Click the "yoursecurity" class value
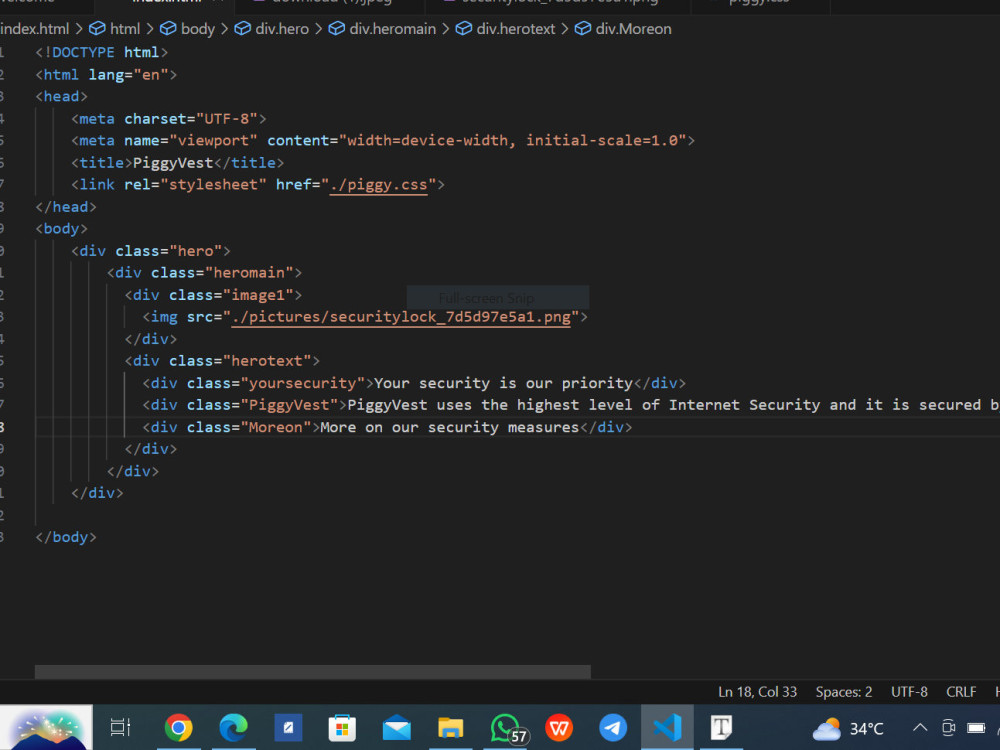 coord(302,383)
